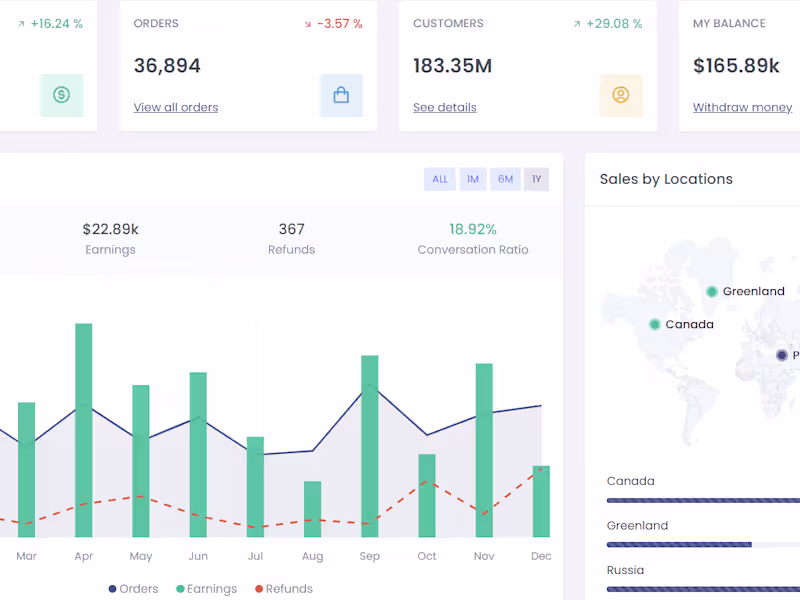Click the red down arrow beside -3.57 %
Viewport: 800px width, 600px height.
308,24
